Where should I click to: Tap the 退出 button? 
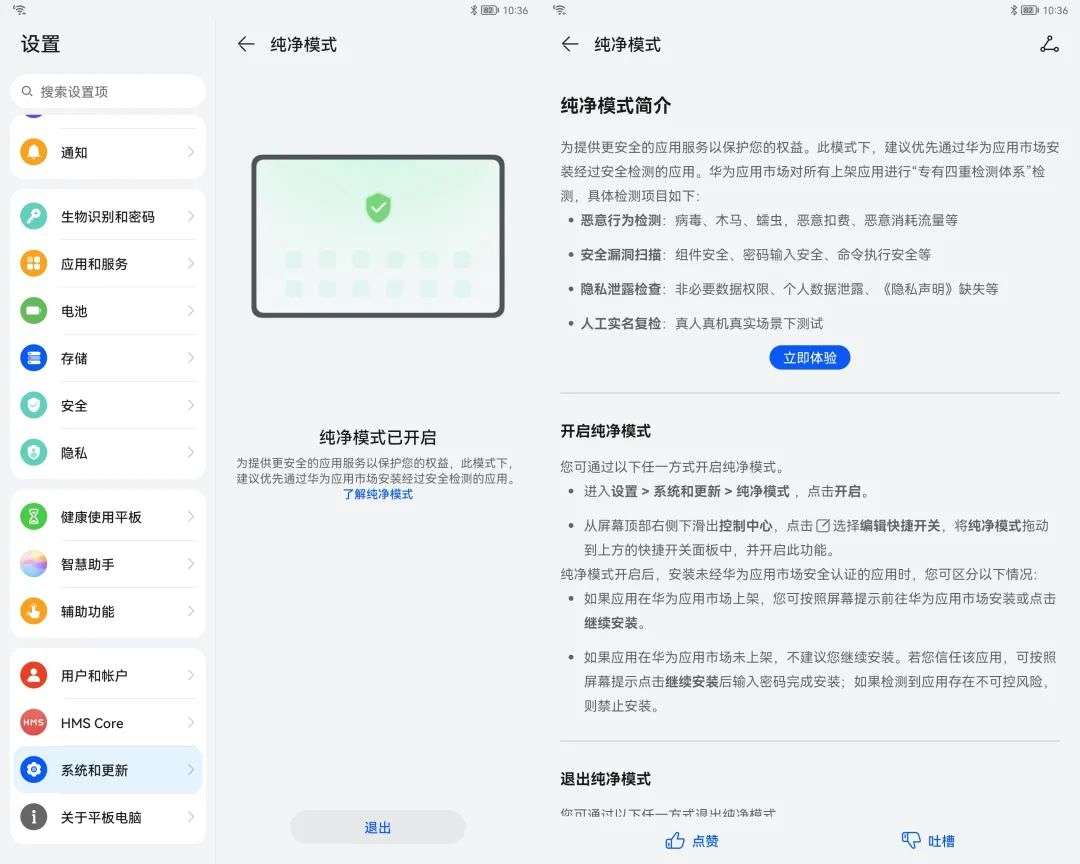[x=377, y=827]
